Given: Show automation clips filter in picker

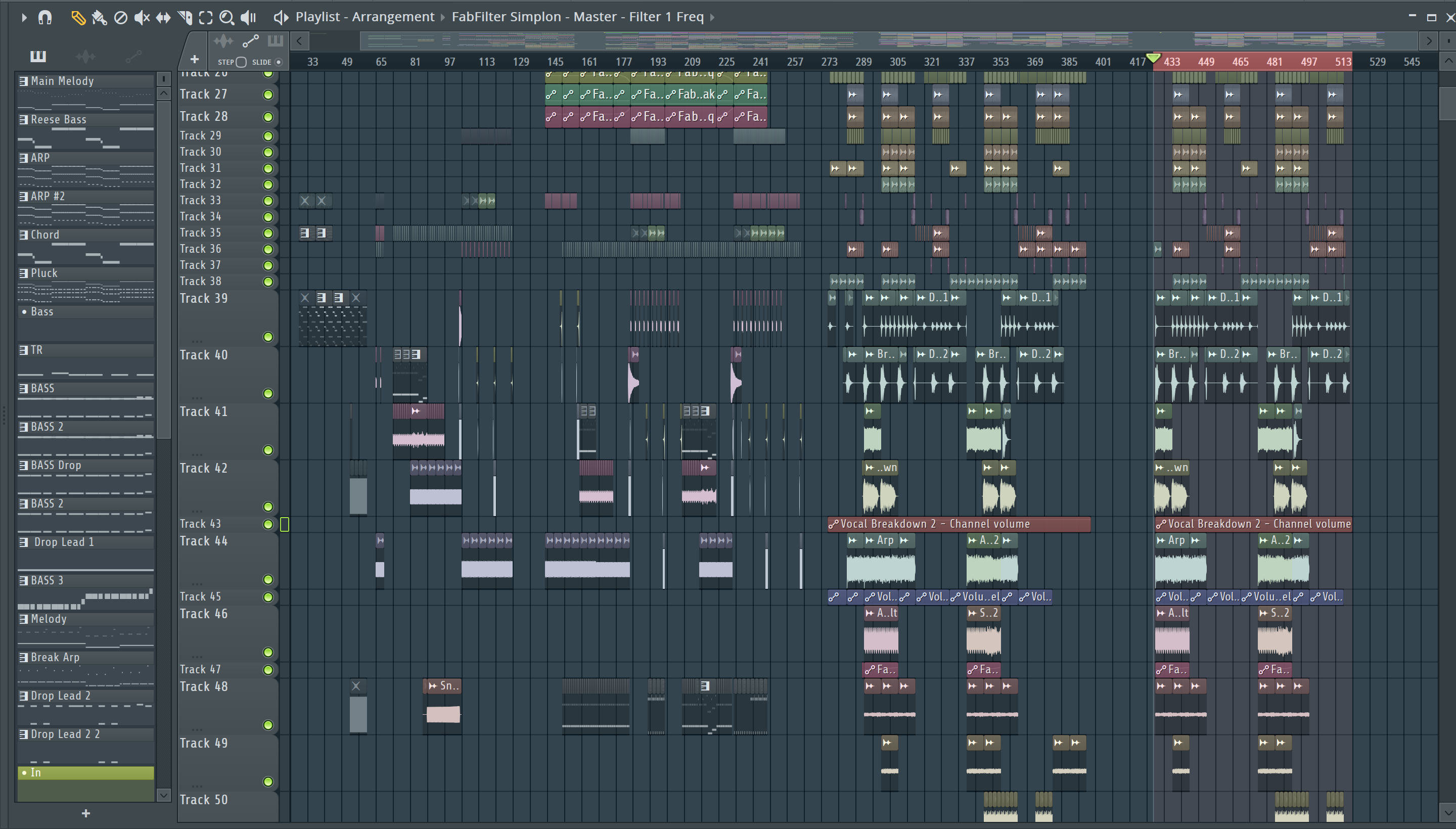Looking at the screenshot, I should tap(133, 56).
